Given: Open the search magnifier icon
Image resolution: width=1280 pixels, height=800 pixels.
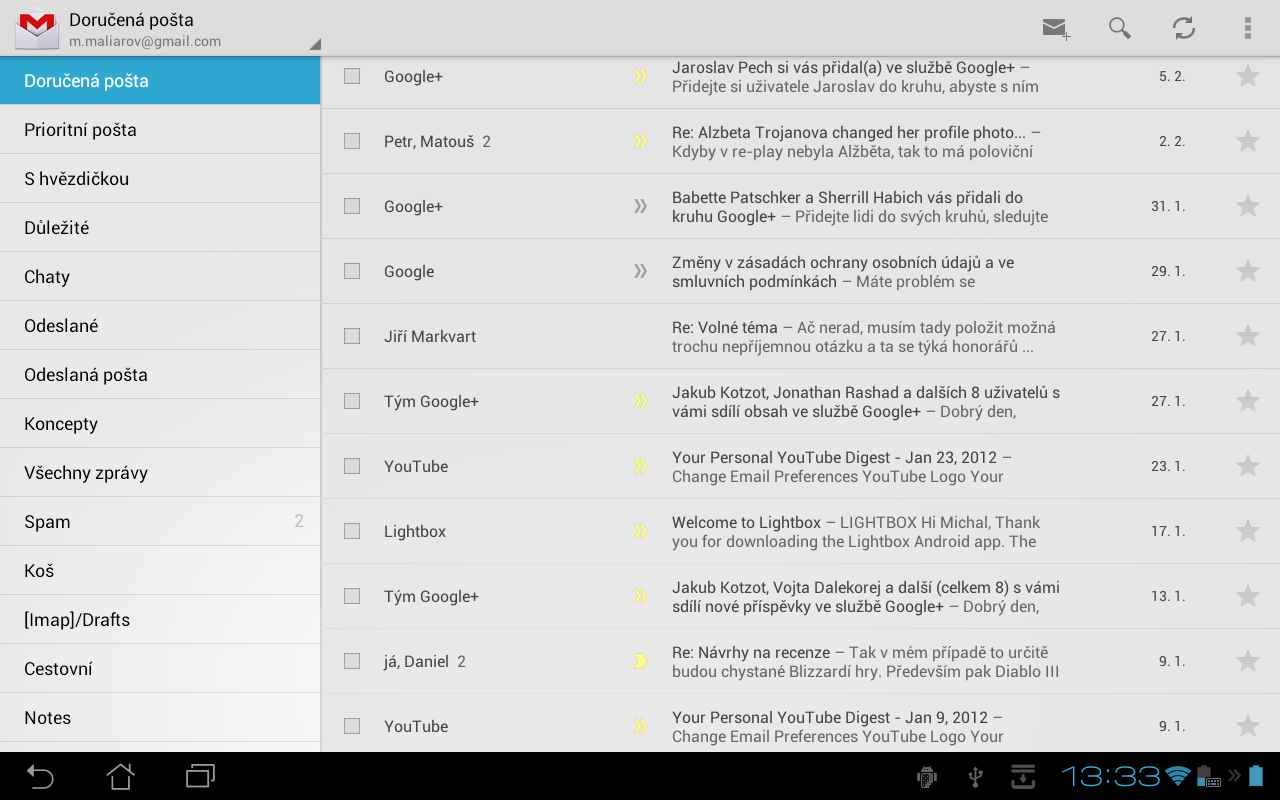Looking at the screenshot, I should (x=1120, y=28).
